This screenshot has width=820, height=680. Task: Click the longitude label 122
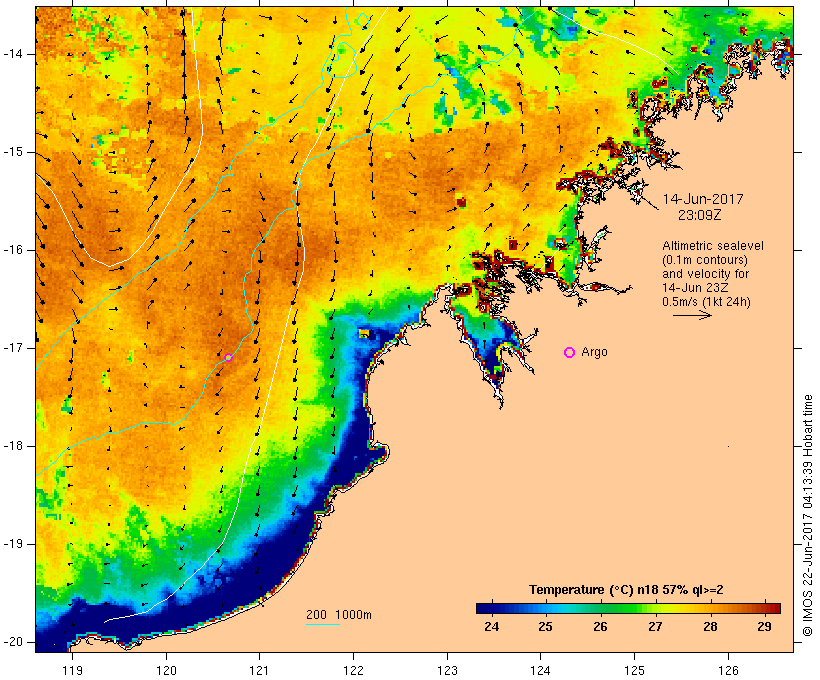354,671
